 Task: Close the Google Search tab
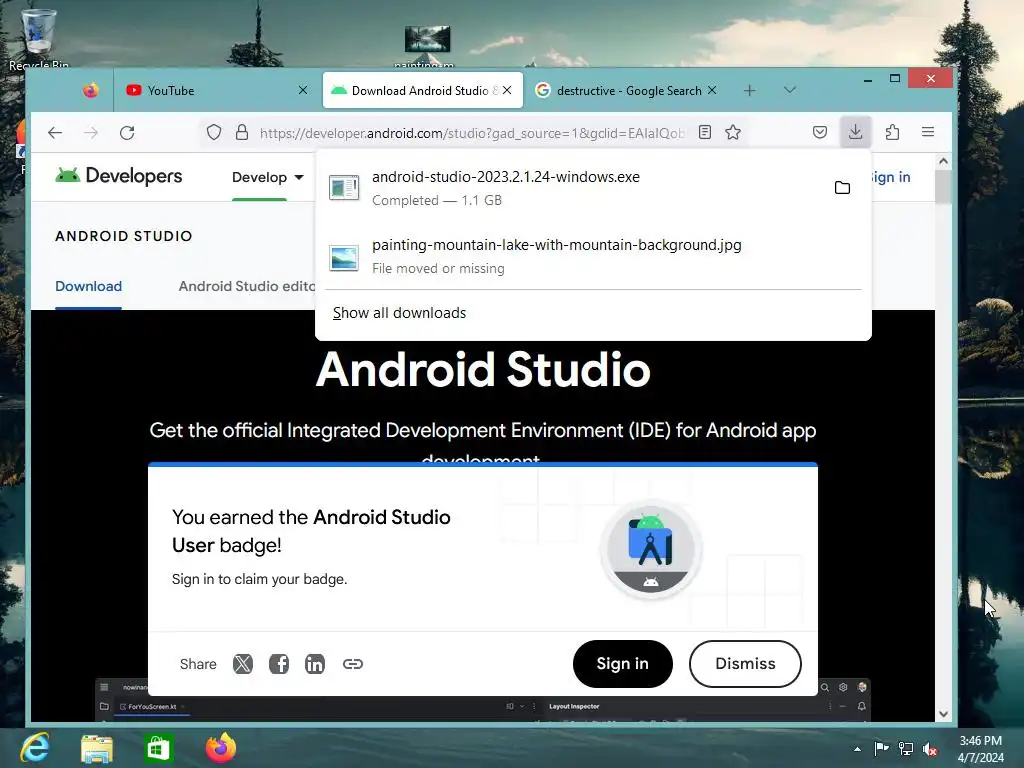[712, 90]
